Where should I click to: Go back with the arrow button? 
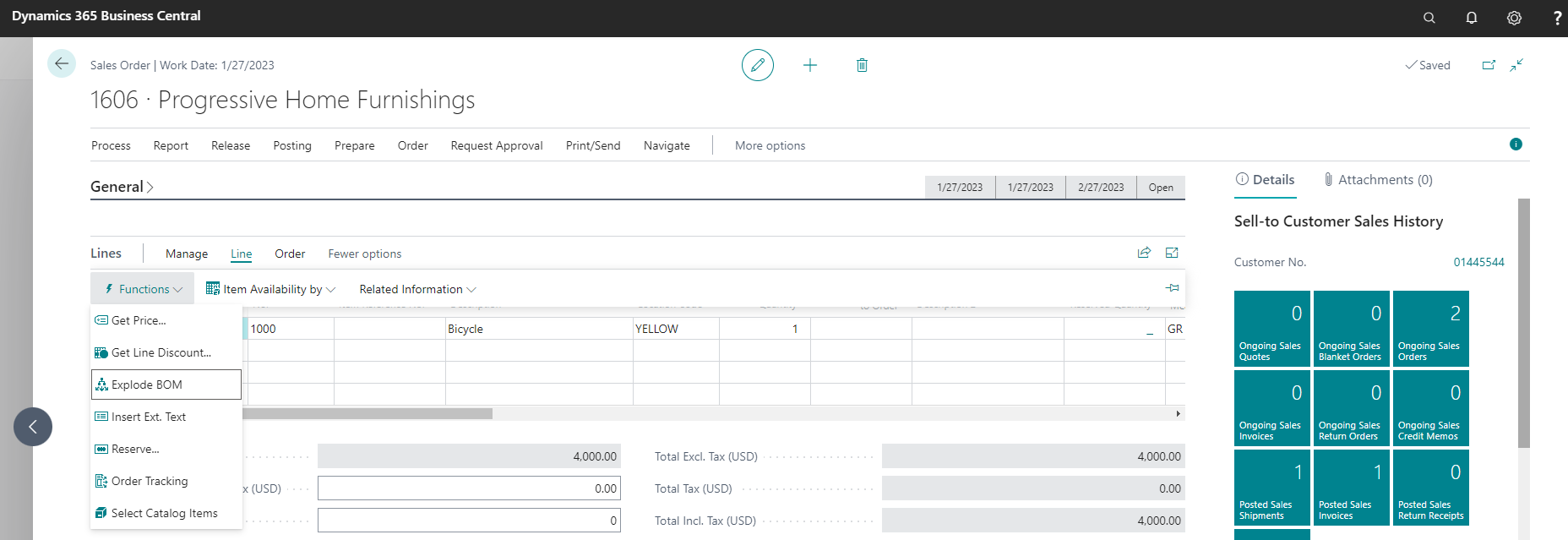pos(62,63)
